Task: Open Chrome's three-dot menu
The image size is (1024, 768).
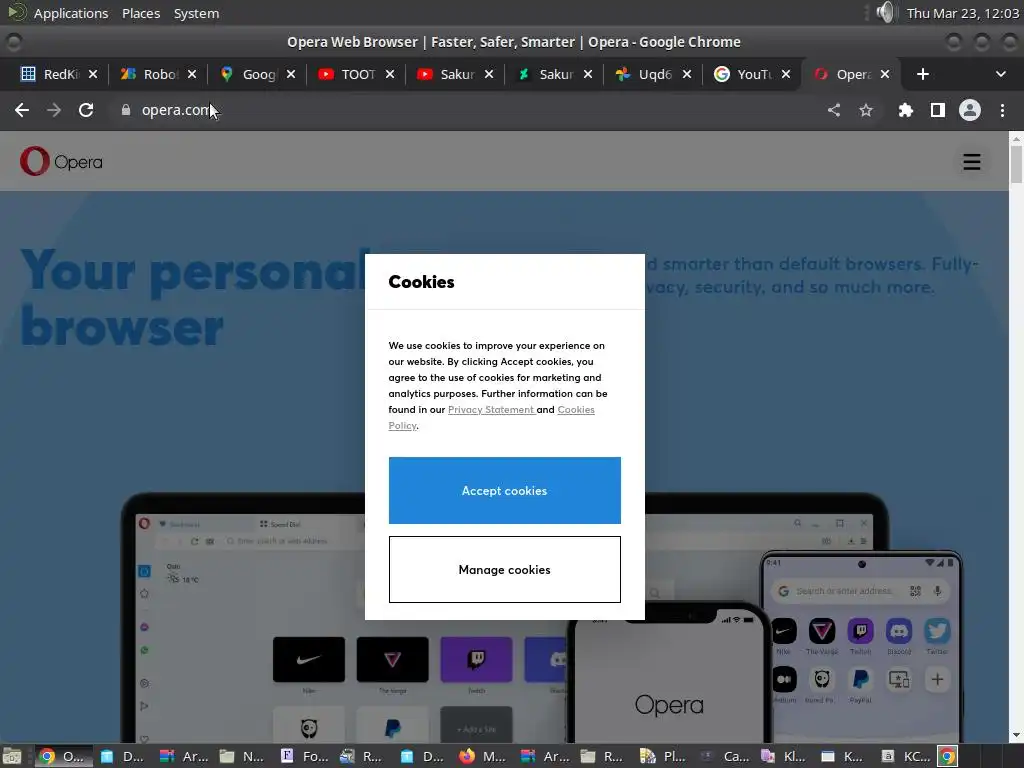Action: click(1002, 110)
